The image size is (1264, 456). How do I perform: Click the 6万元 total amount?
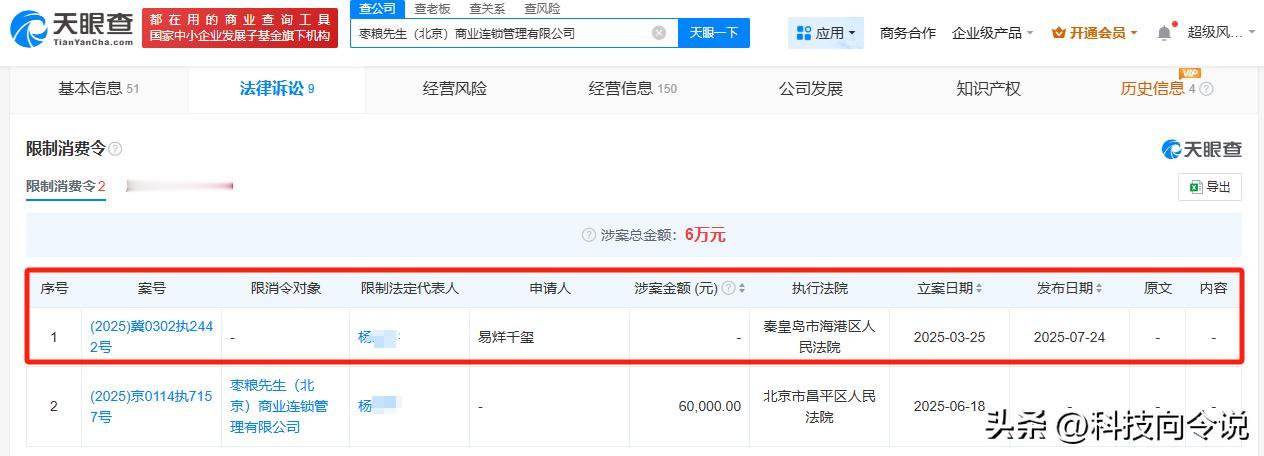pyautogui.click(x=705, y=235)
